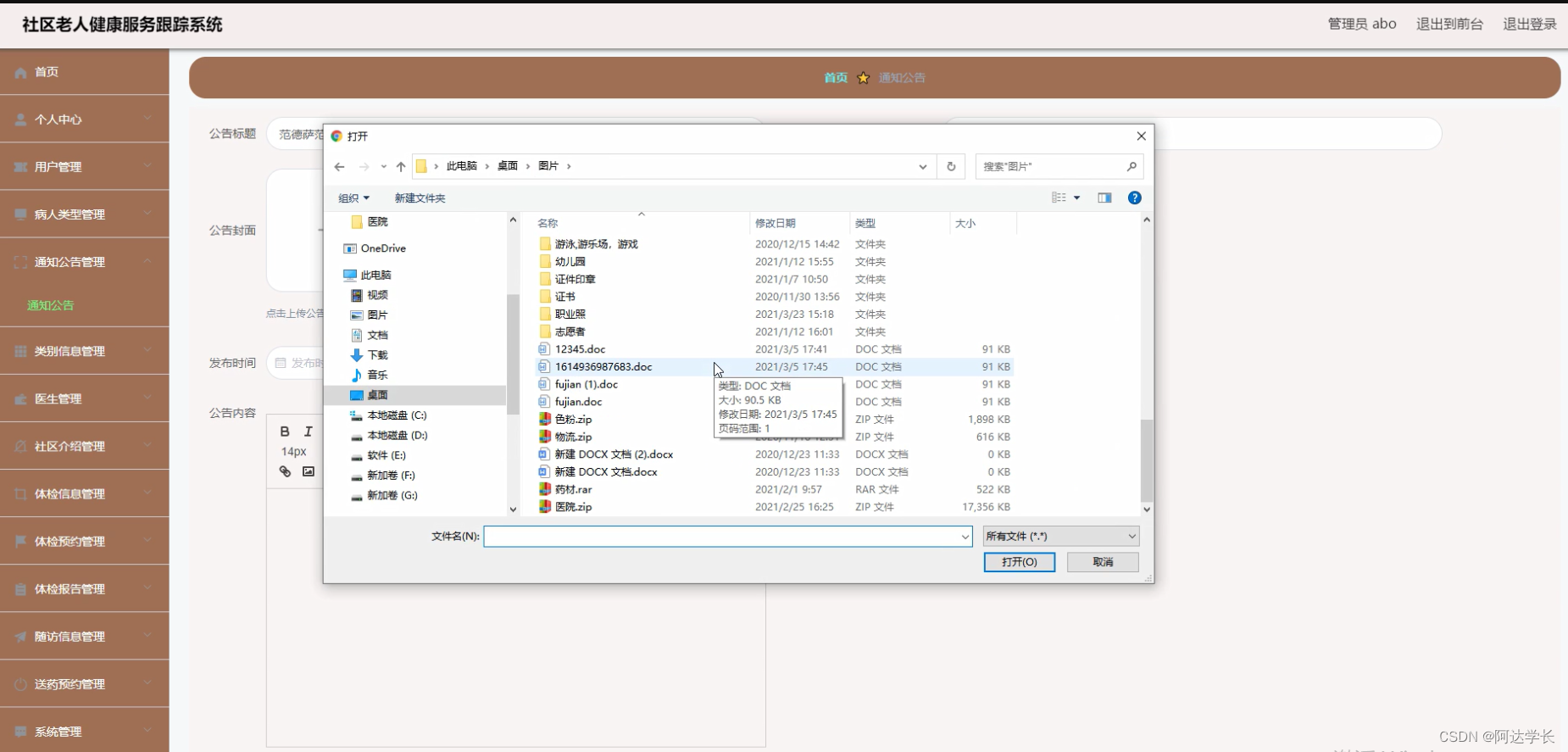Click 退出登录 link
The height and width of the screenshot is (752, 1568).
point(1530,24)
